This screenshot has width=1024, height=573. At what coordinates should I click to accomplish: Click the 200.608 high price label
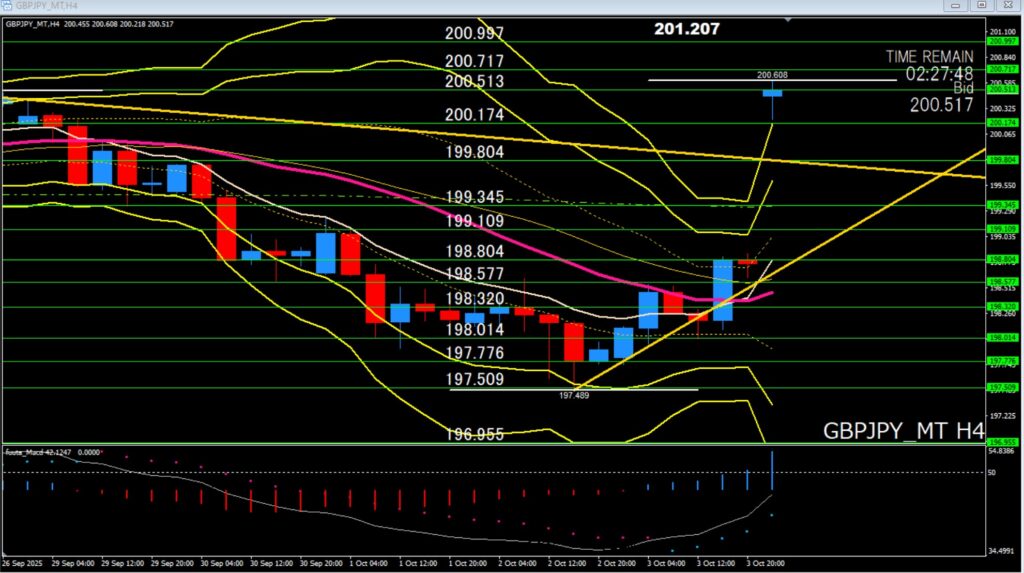tap(772, 74)
